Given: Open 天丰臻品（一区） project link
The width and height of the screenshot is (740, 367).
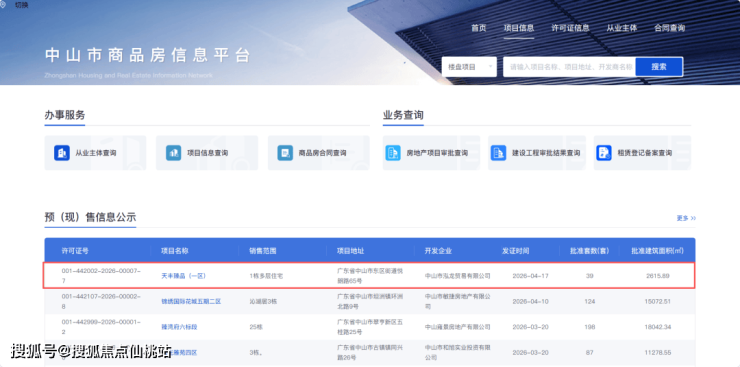Looking at the screenshot, I should coord(184,275).
